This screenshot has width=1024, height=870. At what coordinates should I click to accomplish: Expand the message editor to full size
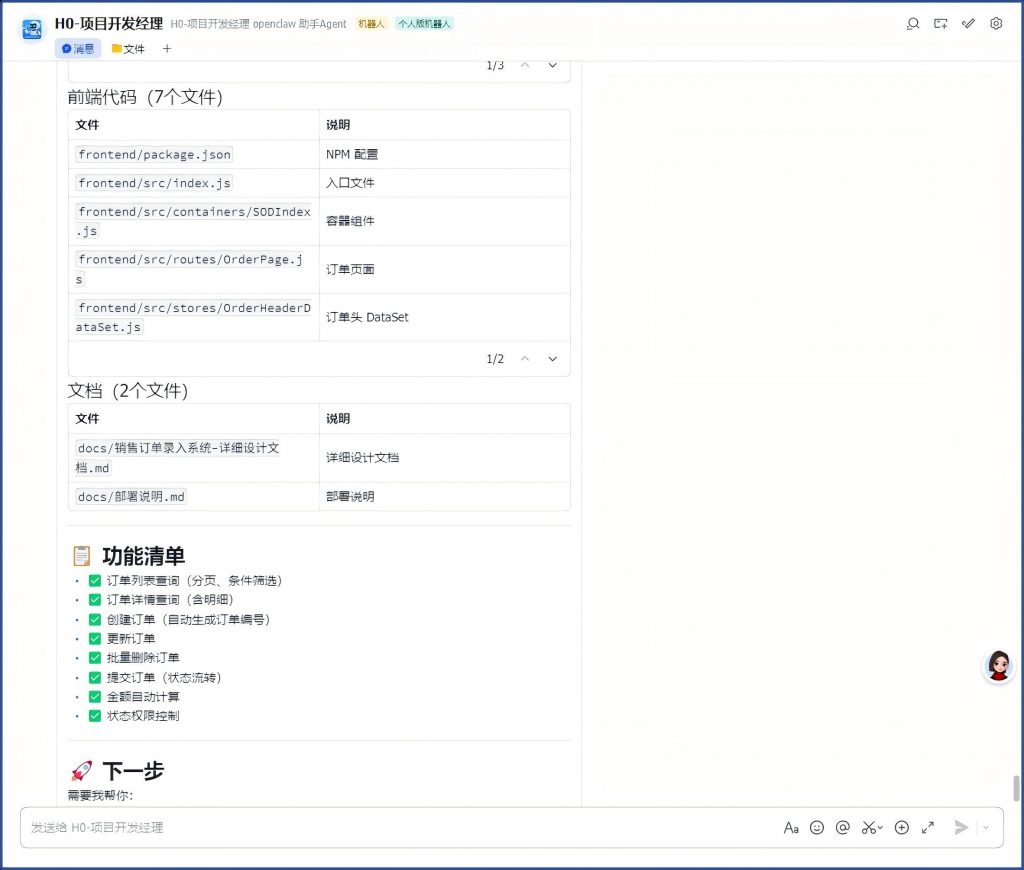928,828
